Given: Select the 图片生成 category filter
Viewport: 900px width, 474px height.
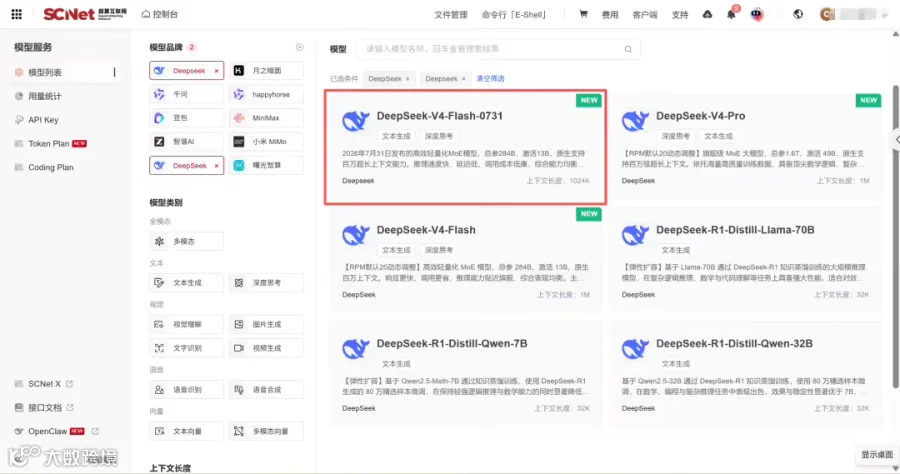Looking at the screenshot, I should (x=266, y=324).
